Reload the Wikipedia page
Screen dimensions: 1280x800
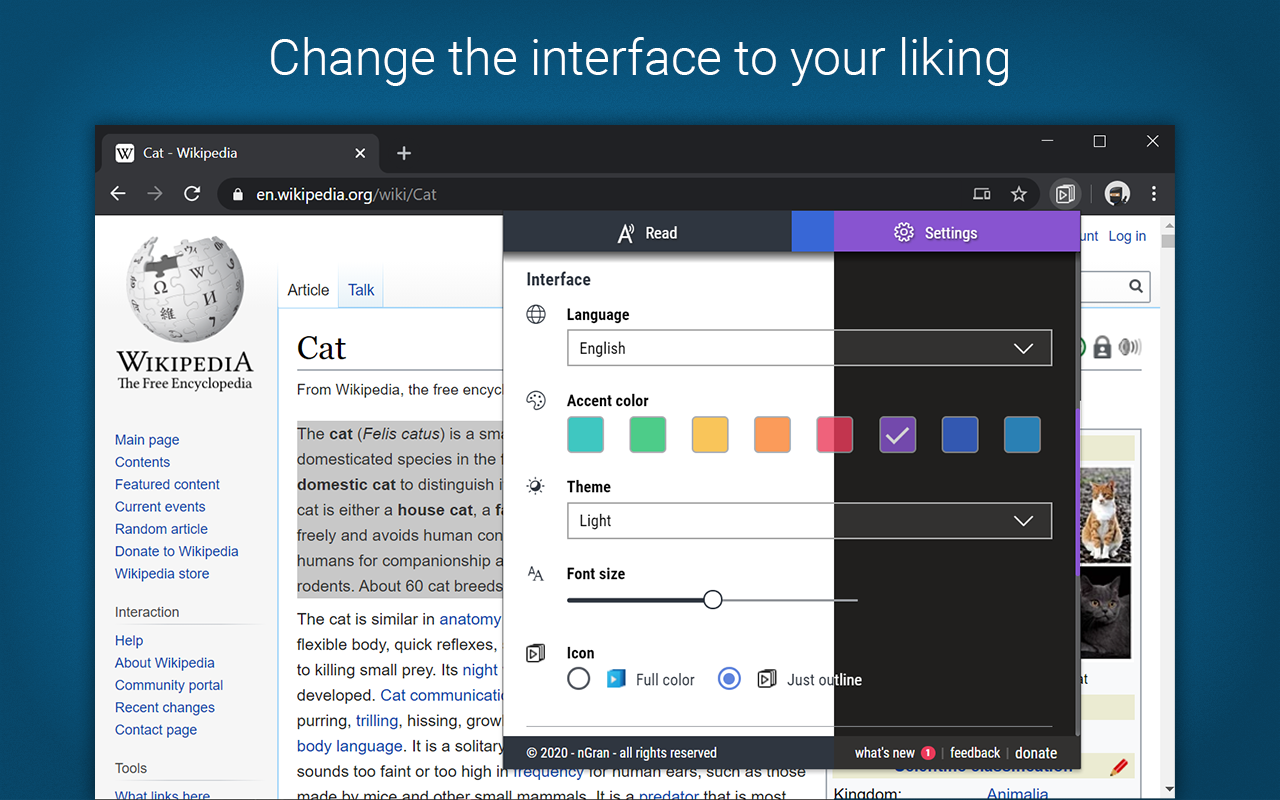tap(192, 194)
